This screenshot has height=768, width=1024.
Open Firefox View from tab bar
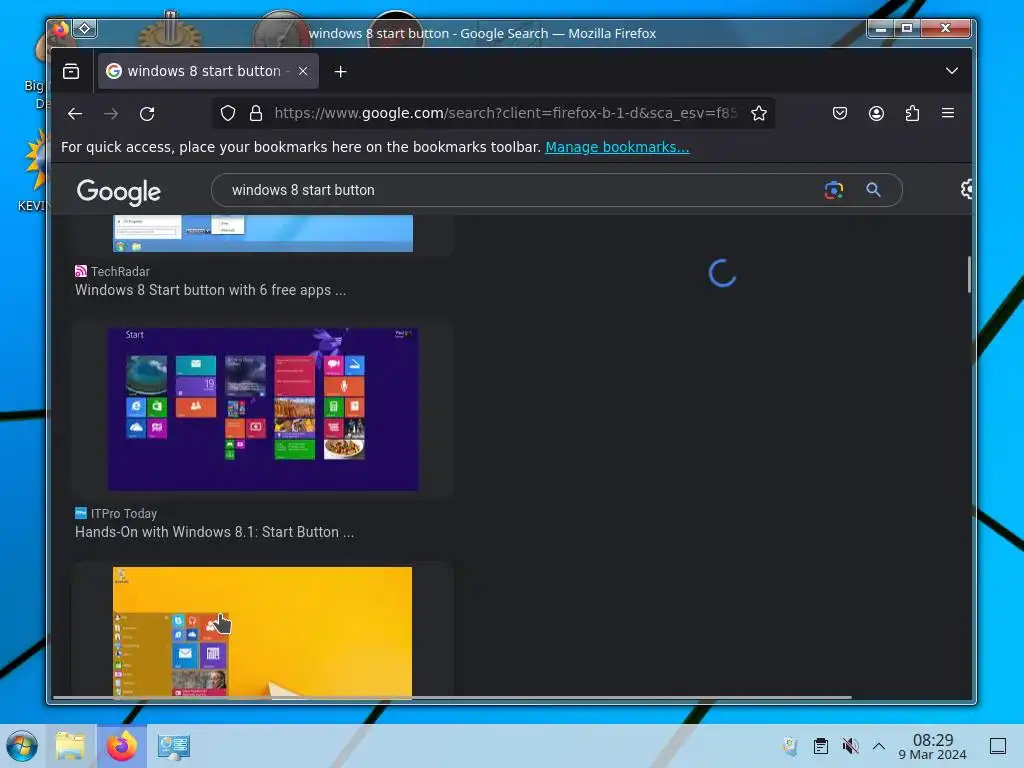[x=71, y=71]
